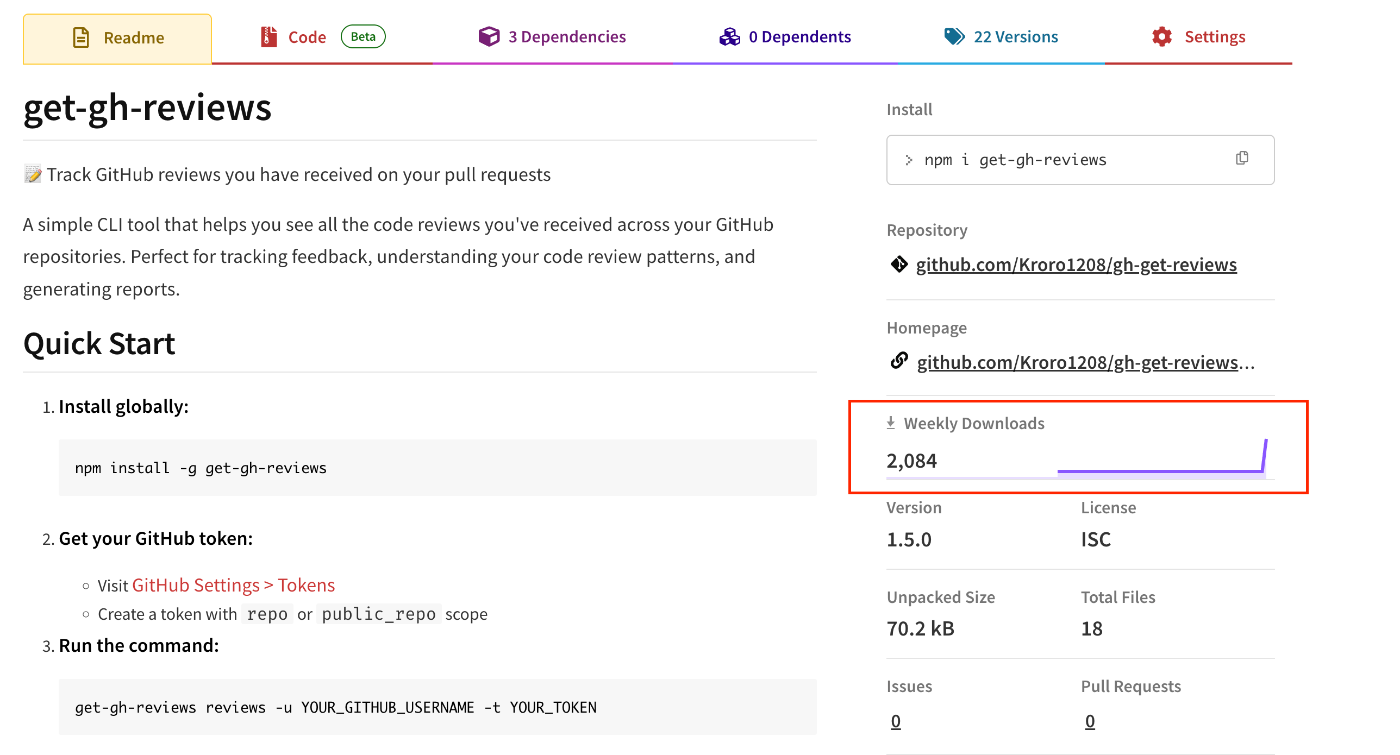Click the npm install -g code block

[438, 468]
